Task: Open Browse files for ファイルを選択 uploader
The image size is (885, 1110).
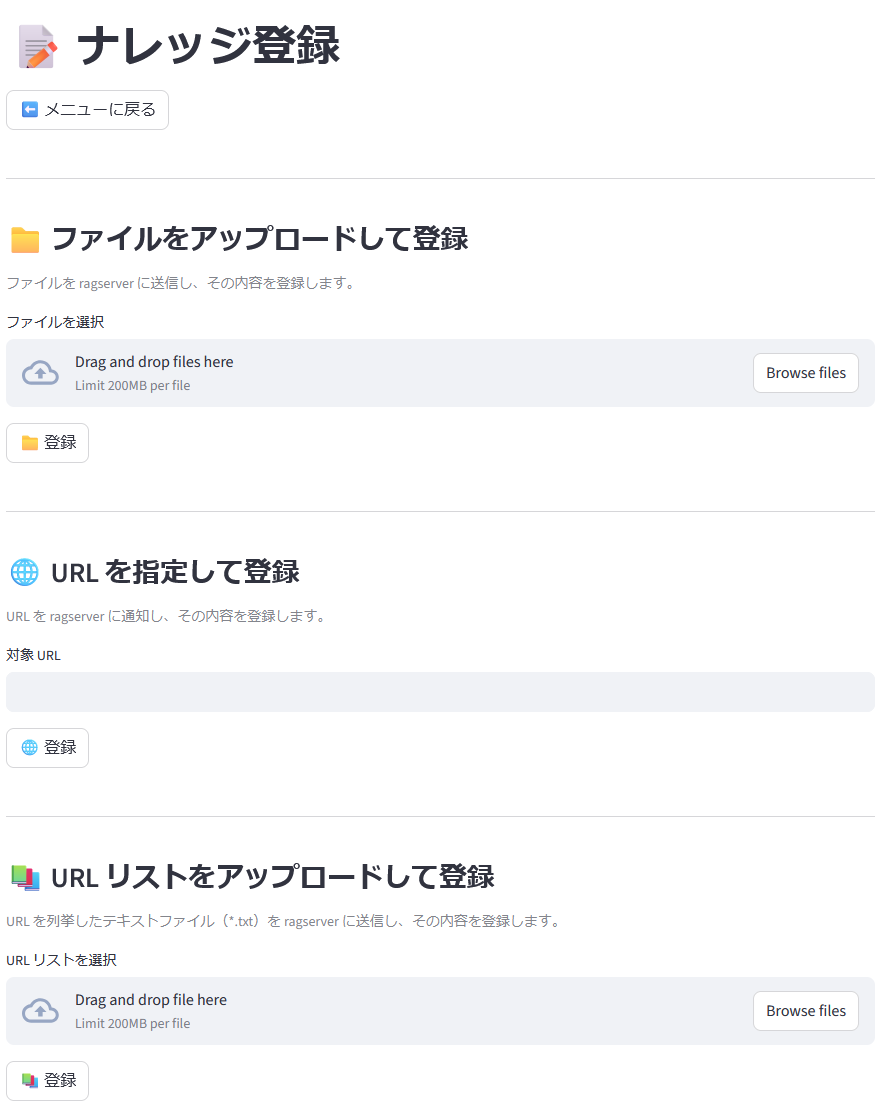Action: point(806,373)
